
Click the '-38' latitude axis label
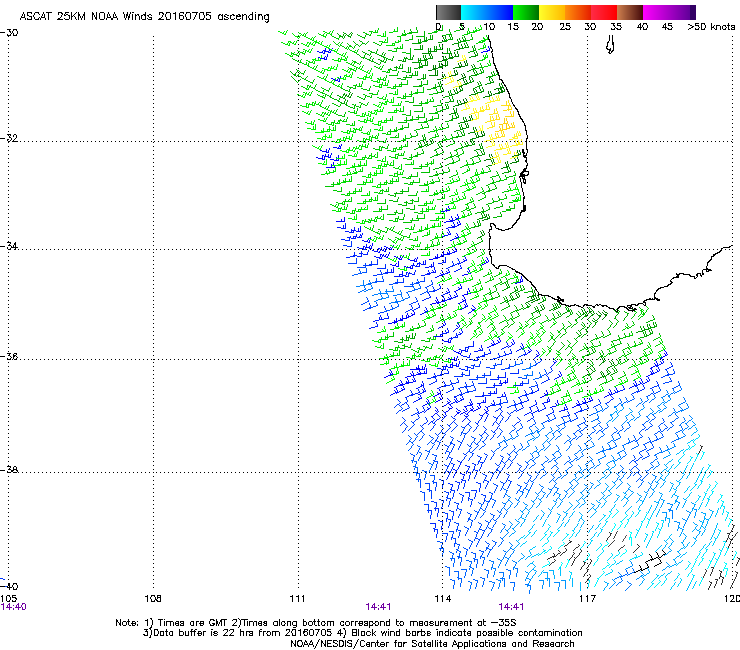[x=9, y=470]
